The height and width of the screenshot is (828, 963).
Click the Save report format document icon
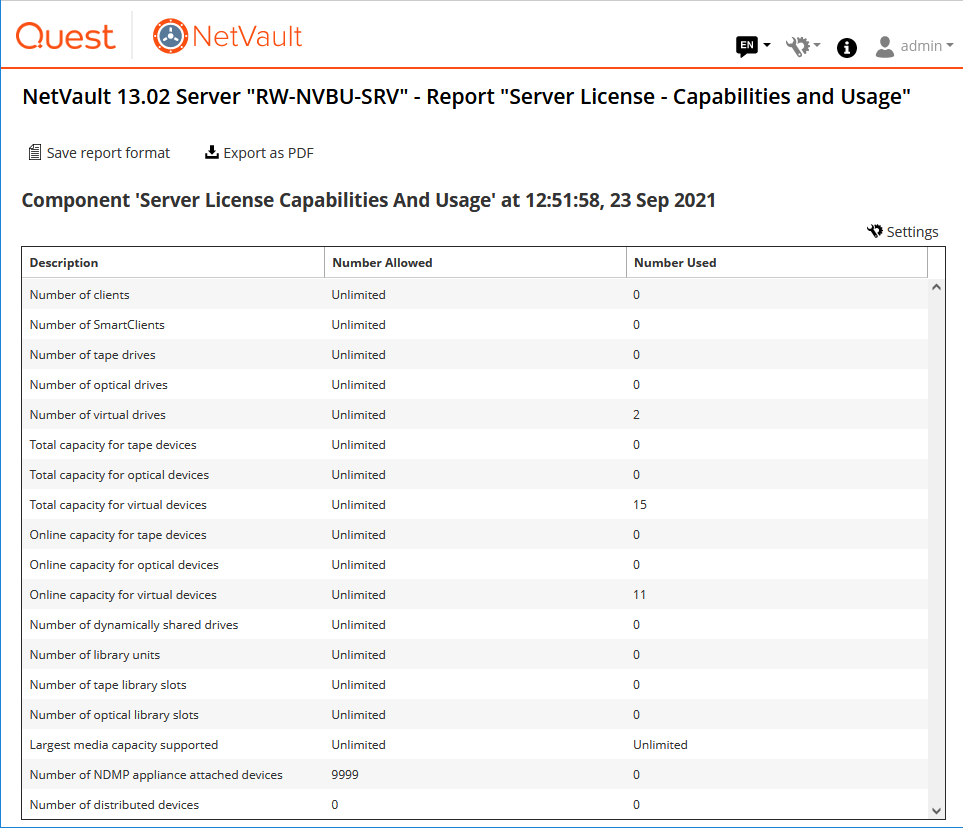click(x=35, y=152)
